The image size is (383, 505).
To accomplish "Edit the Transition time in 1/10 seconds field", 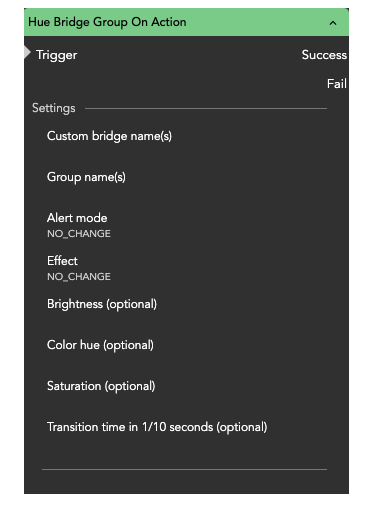I will pos(187,433).
